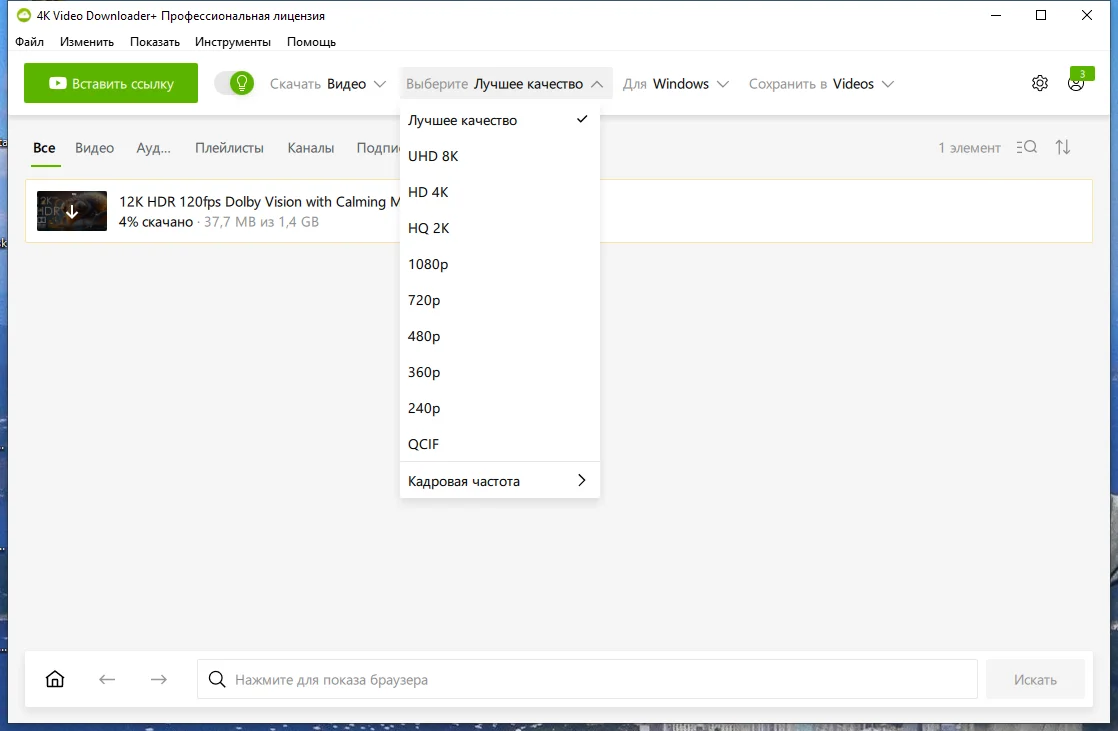Click the browser back arrow

pyautogui.click(x=107, y=680)
